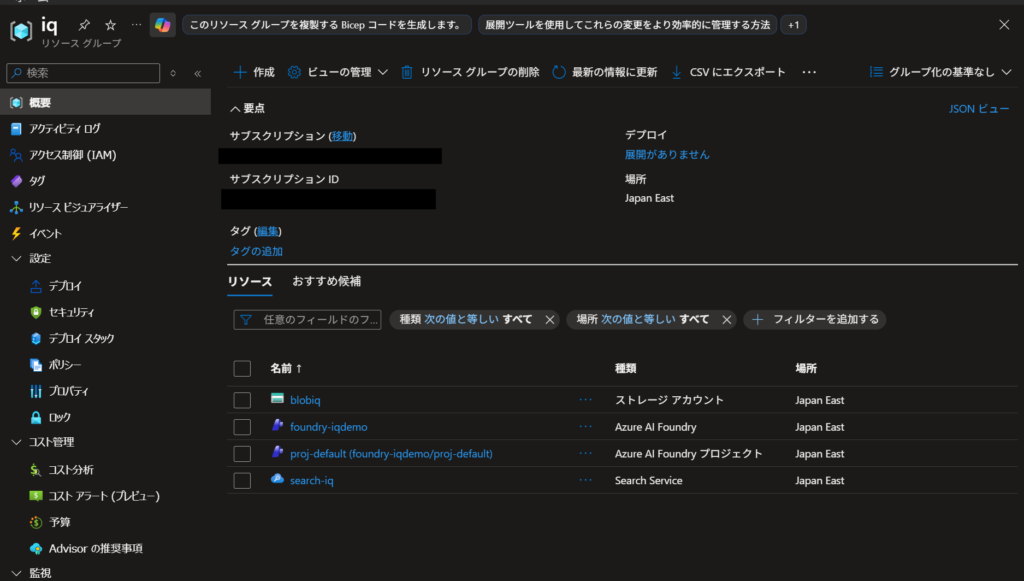
Task: Open three-dot menu for blobiq row
Action: pyautogui.click(x=585, y=400)
